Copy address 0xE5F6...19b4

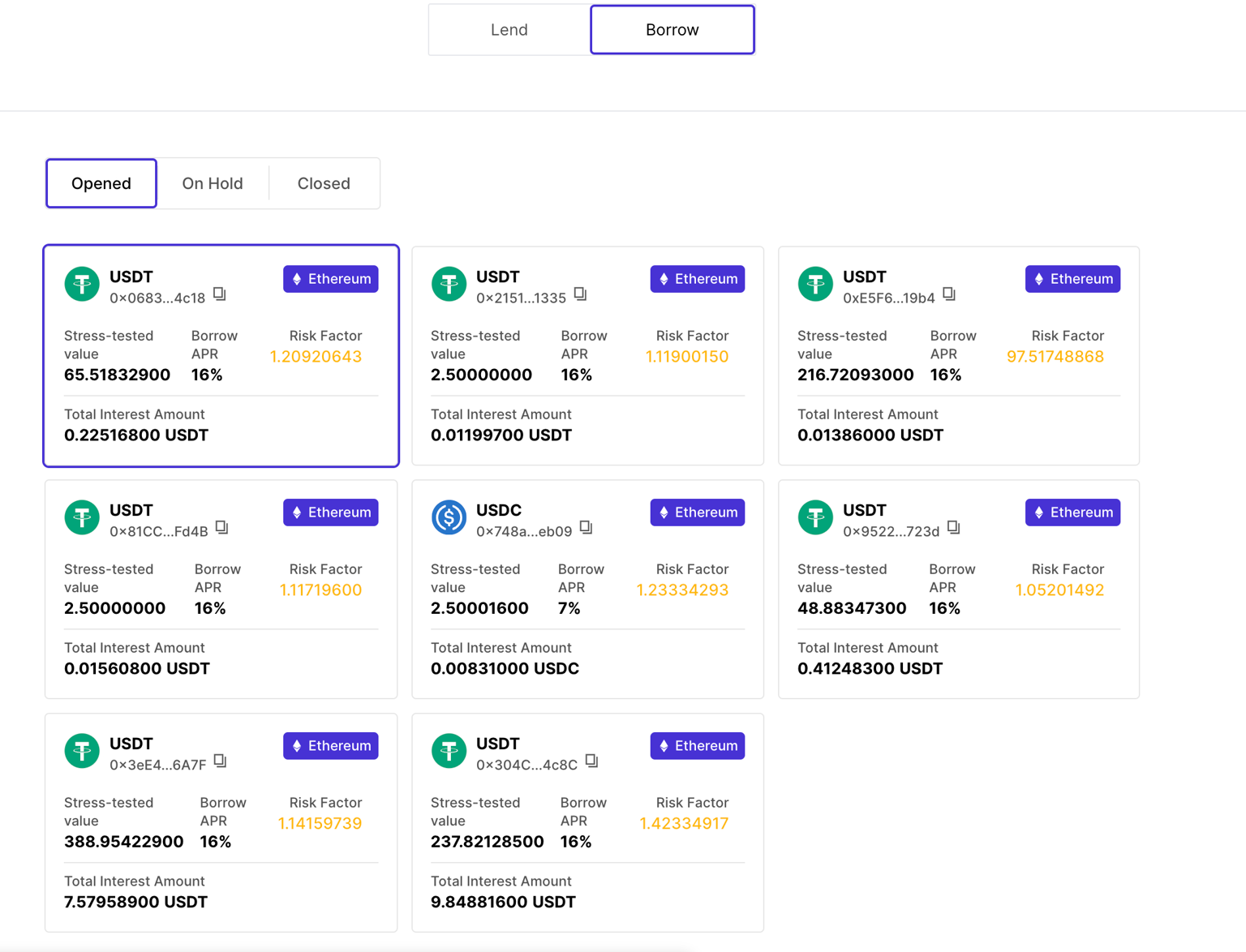(948, 294)
